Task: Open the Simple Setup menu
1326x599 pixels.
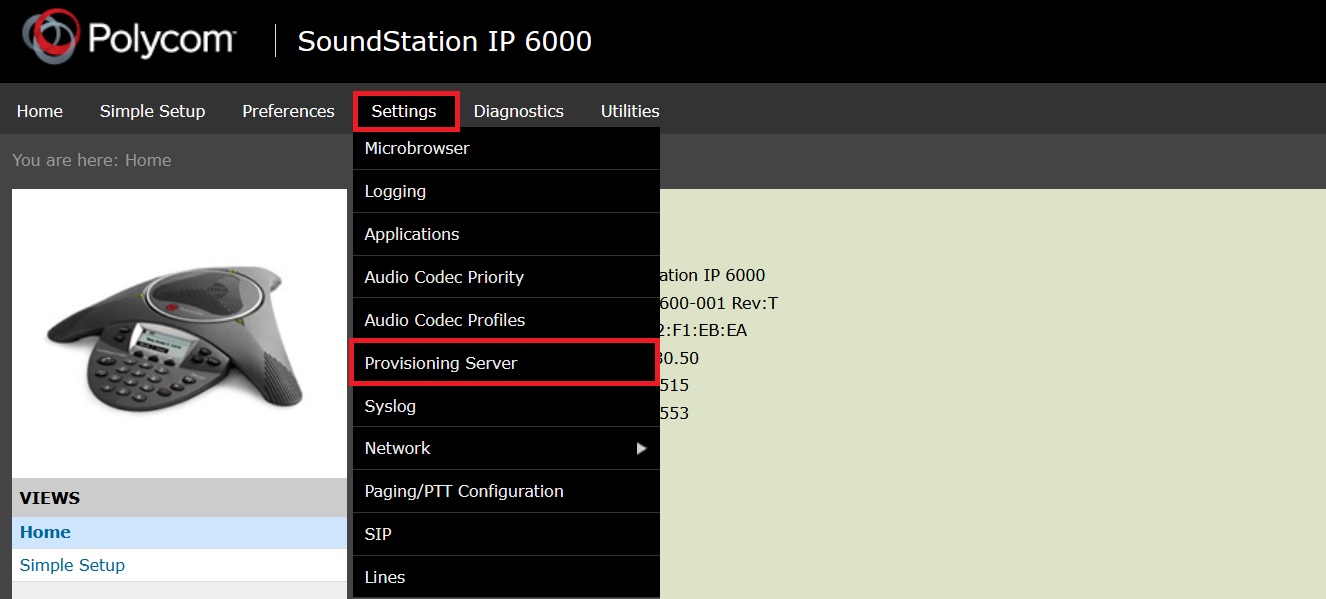Action: pos(153,111)
